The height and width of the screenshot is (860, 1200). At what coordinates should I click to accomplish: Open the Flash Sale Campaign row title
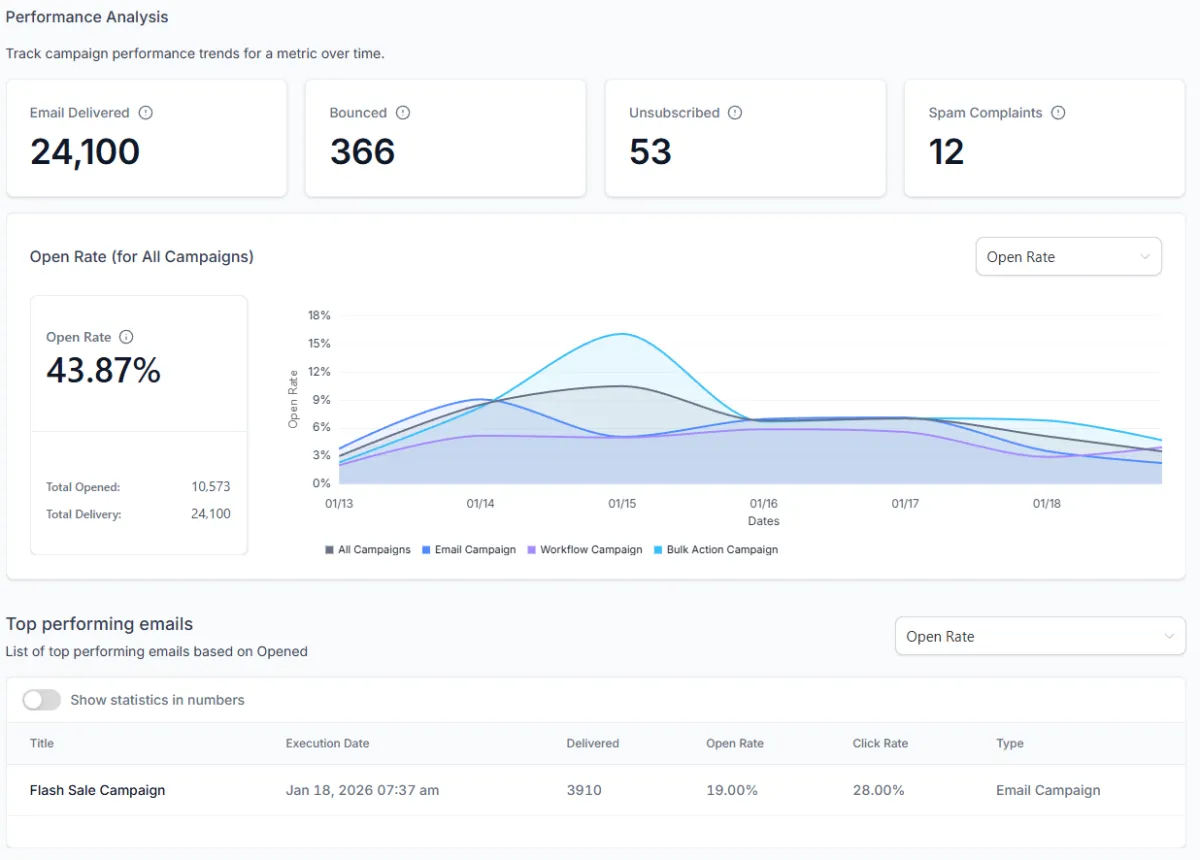coord(97,790)
